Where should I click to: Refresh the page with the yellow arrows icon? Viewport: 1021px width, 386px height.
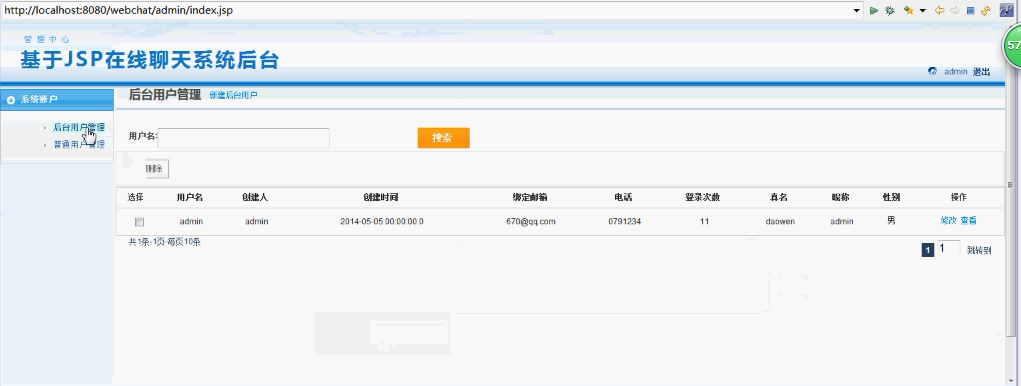tap(985, 10)
